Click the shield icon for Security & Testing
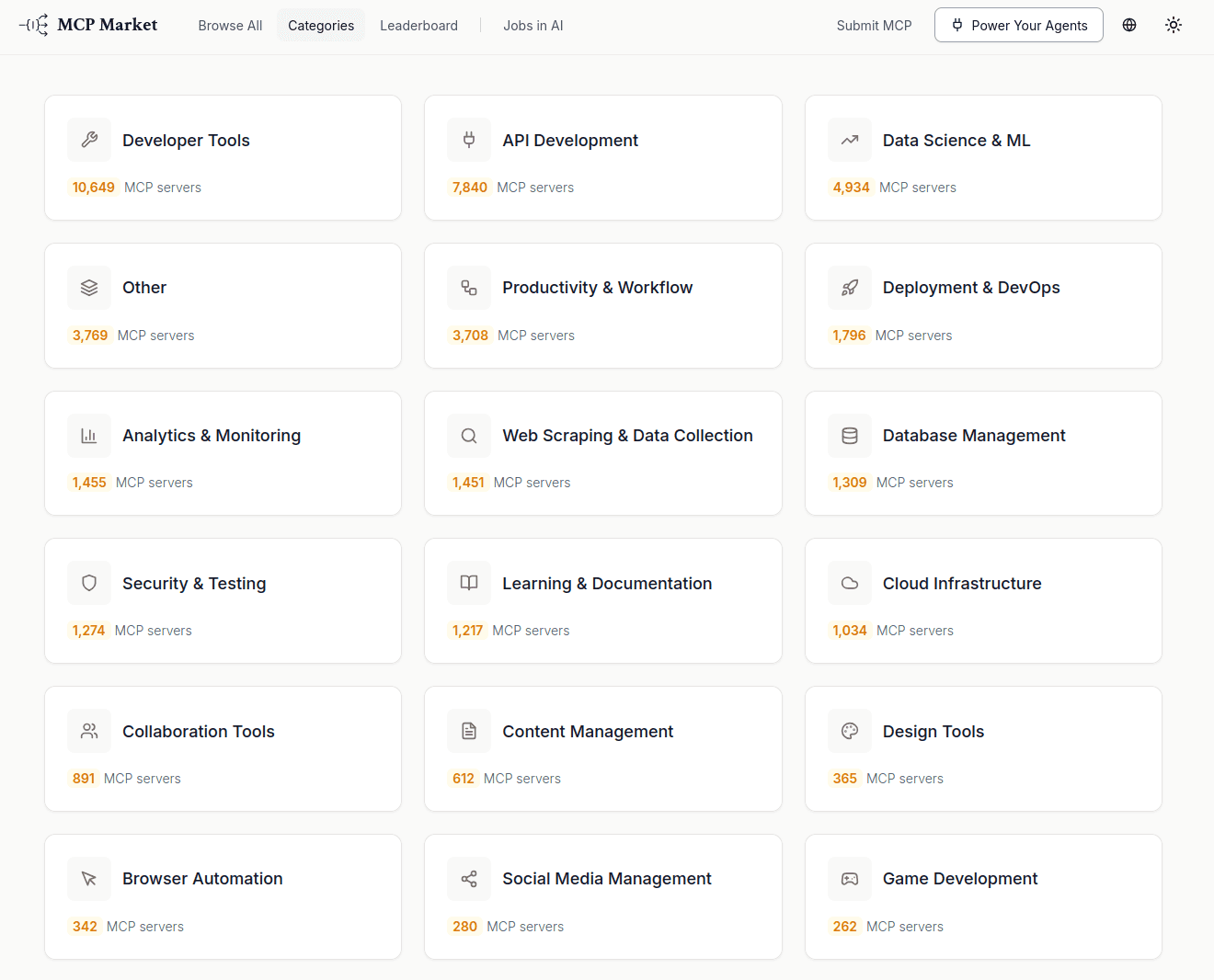1214x980 pixels. coord(89,583)
